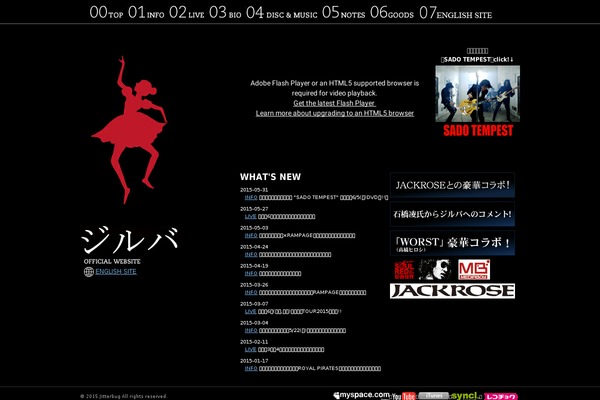Open the 03 BIO page
The image size is (600, 400).
click(225, 12)
